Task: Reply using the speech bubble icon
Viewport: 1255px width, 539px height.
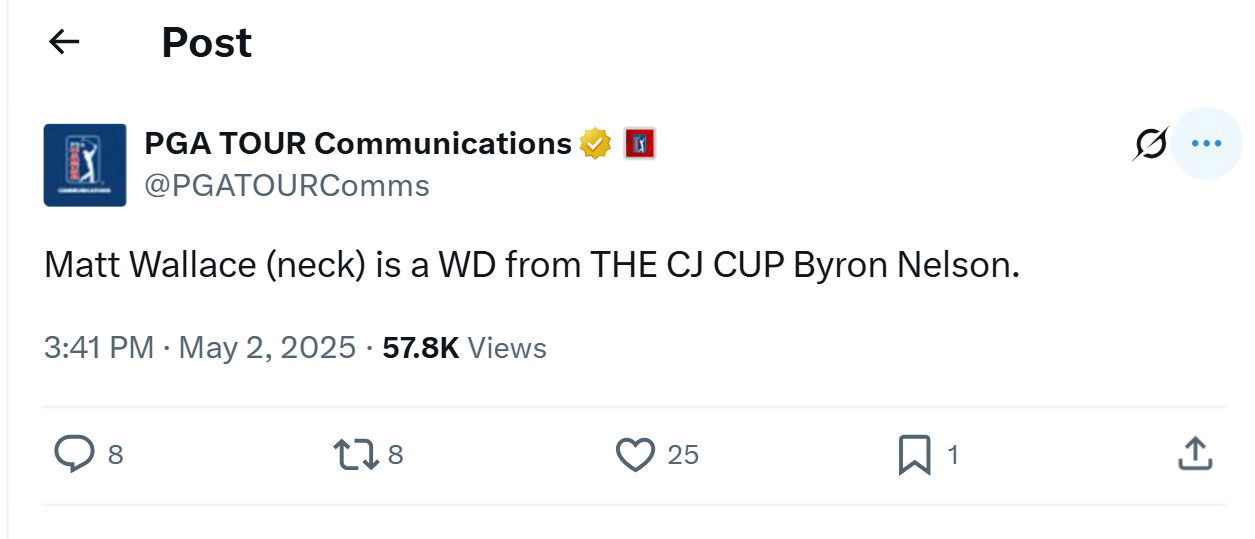Action: pos(73,455)
